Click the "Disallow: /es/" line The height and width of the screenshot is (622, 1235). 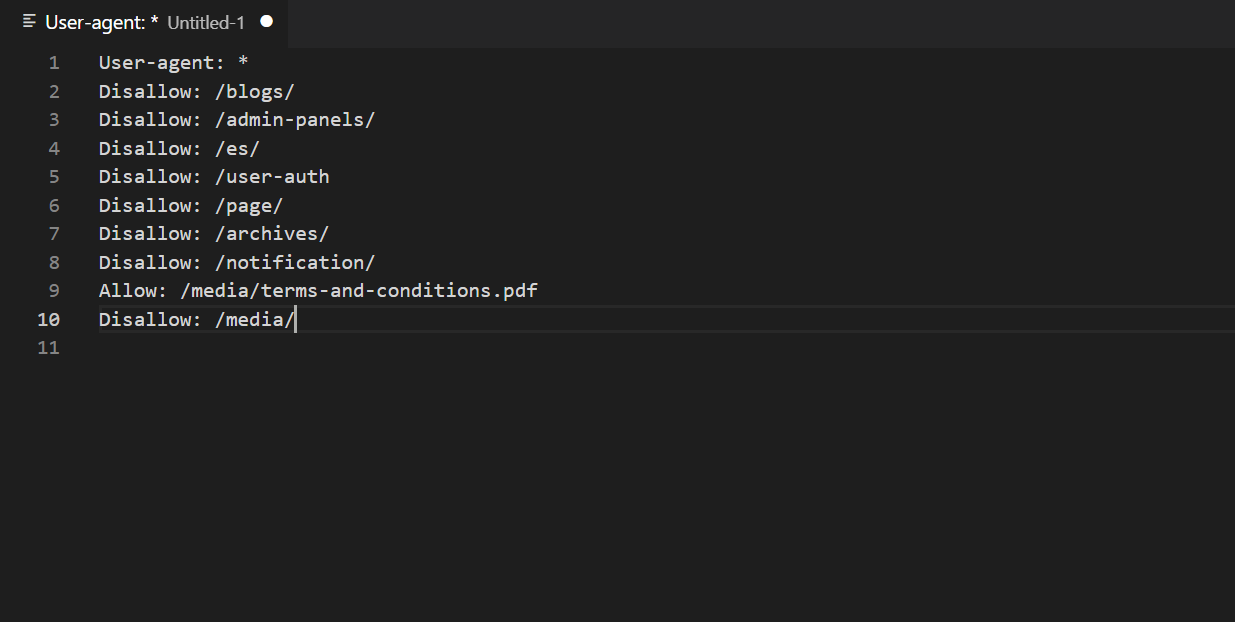click(179, 149)
